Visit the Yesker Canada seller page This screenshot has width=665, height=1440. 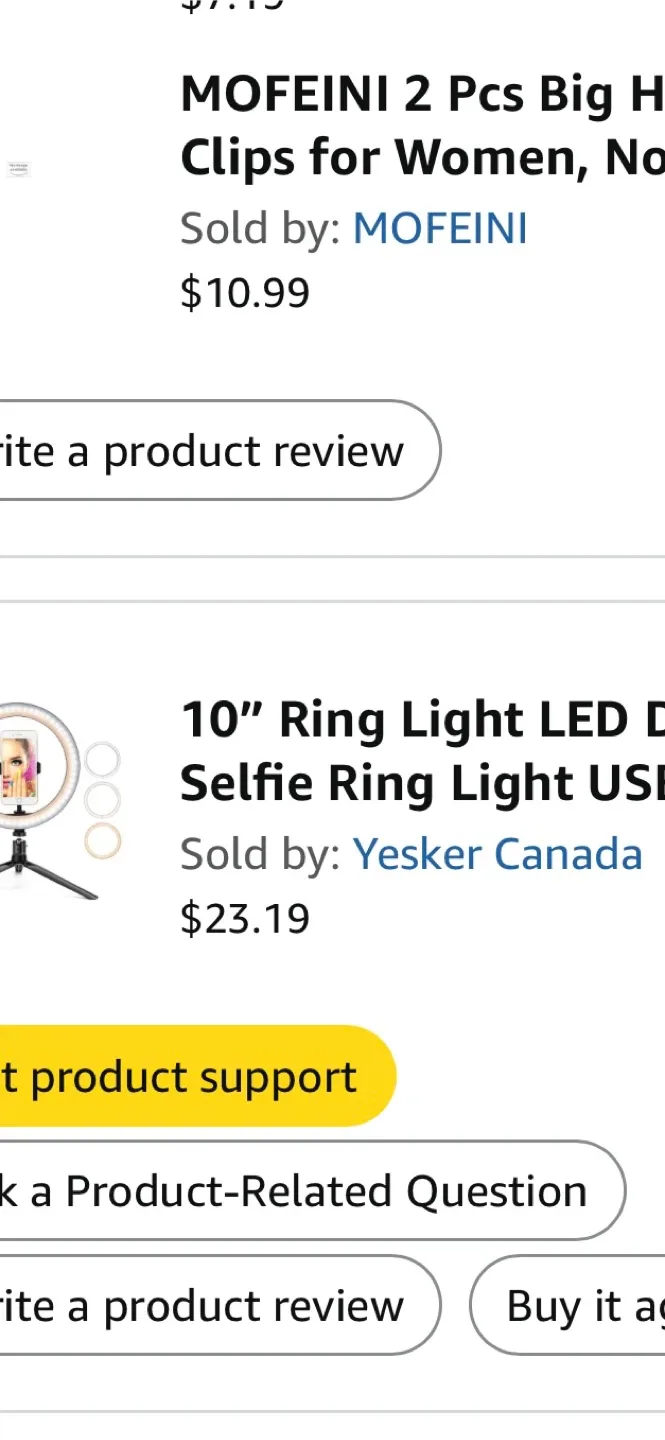click(497, 853)
